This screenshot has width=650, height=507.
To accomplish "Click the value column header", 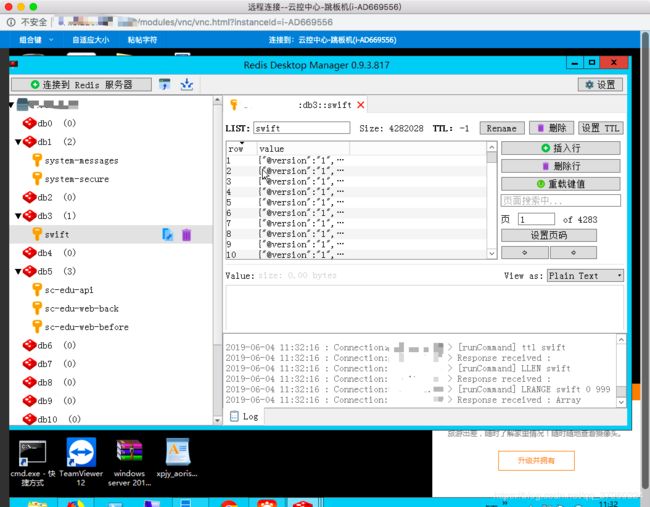I will [x=303, y=148].
